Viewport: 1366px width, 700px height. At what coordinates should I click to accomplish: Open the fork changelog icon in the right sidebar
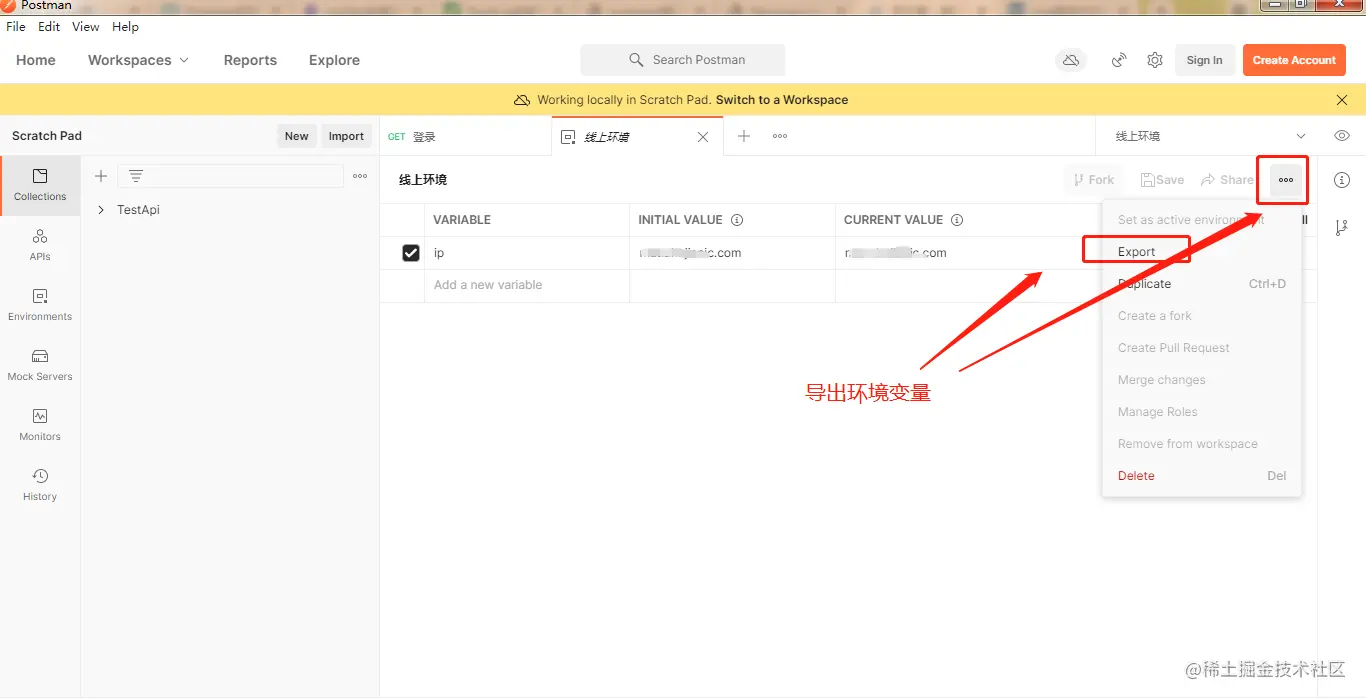pos(1342,228)
